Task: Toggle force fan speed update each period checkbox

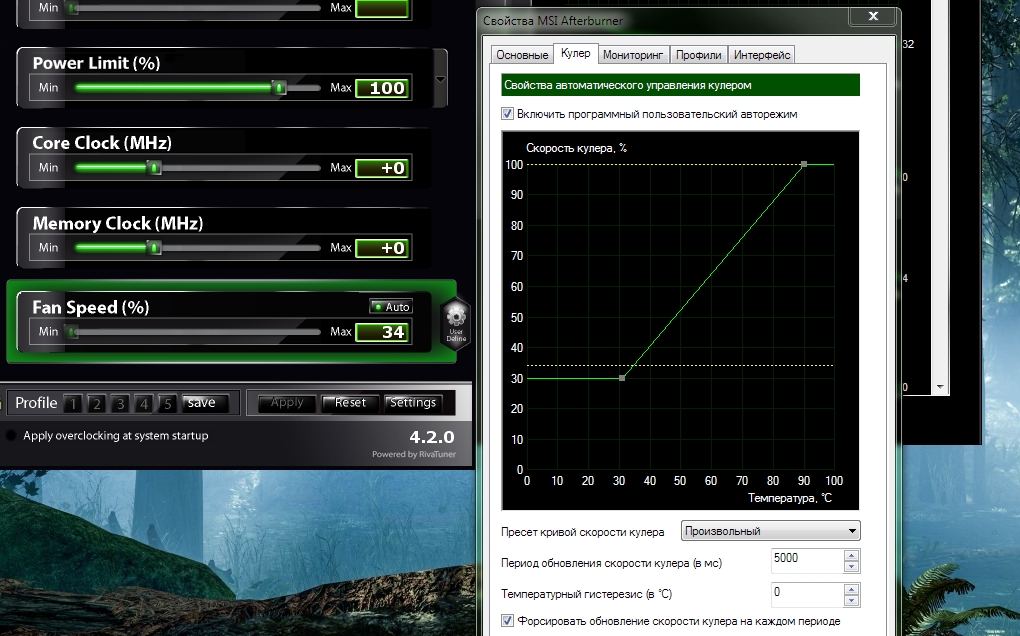Action: tap(507, 621)
